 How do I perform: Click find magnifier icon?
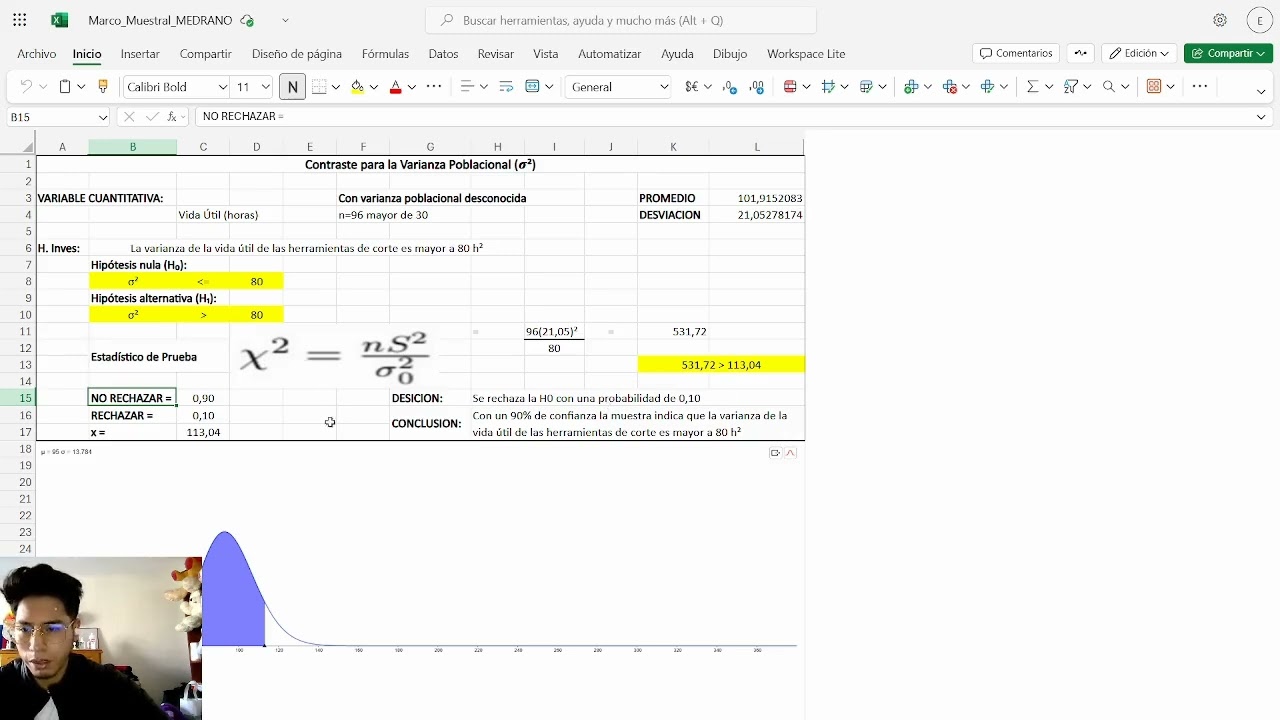(1108, 87)
